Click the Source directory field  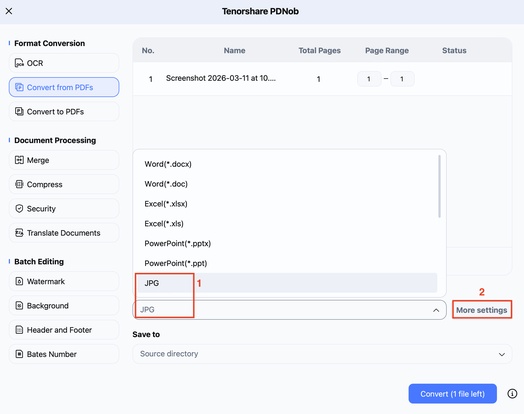[x=322, y=354]
